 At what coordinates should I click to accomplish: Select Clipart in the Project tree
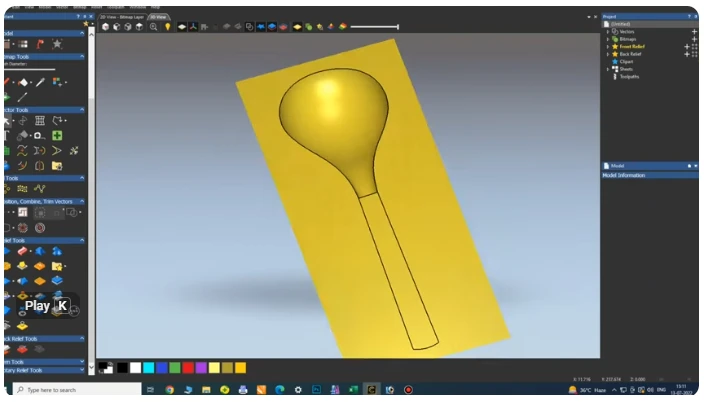click(x=622, y=61)
